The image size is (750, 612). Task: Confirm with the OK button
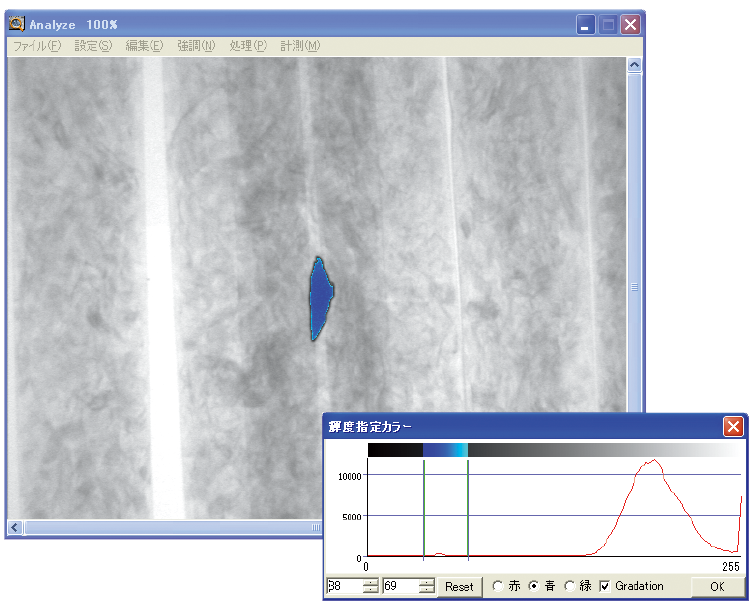point(717,587)
